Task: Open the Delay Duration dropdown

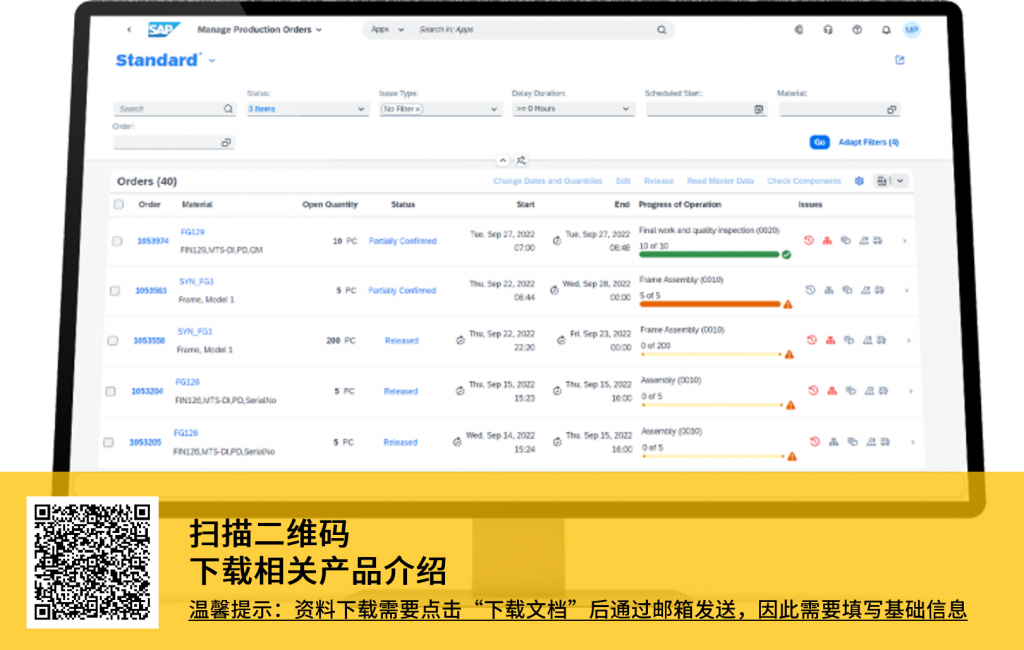Action: 626,109
